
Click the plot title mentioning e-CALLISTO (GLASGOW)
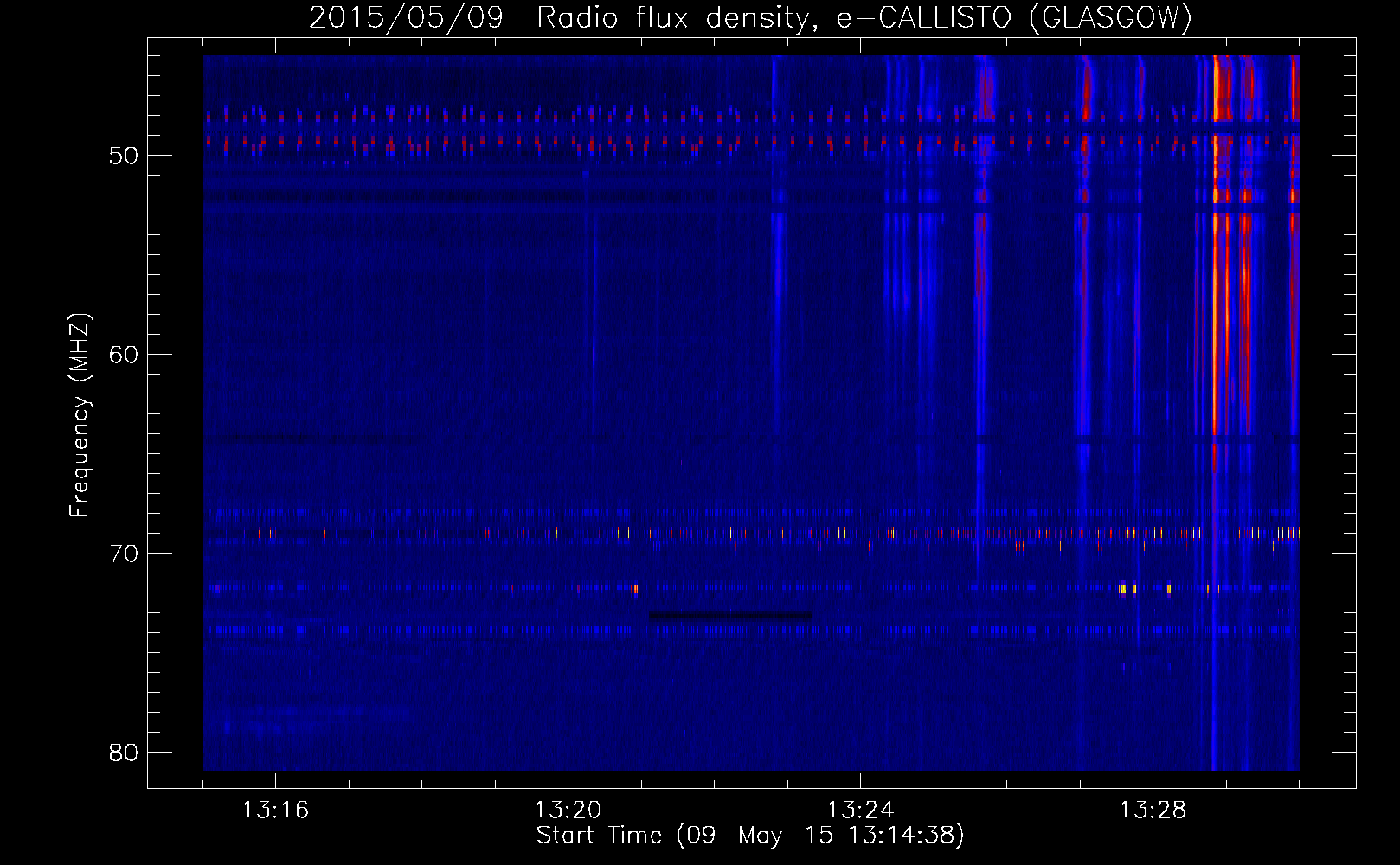750,17
